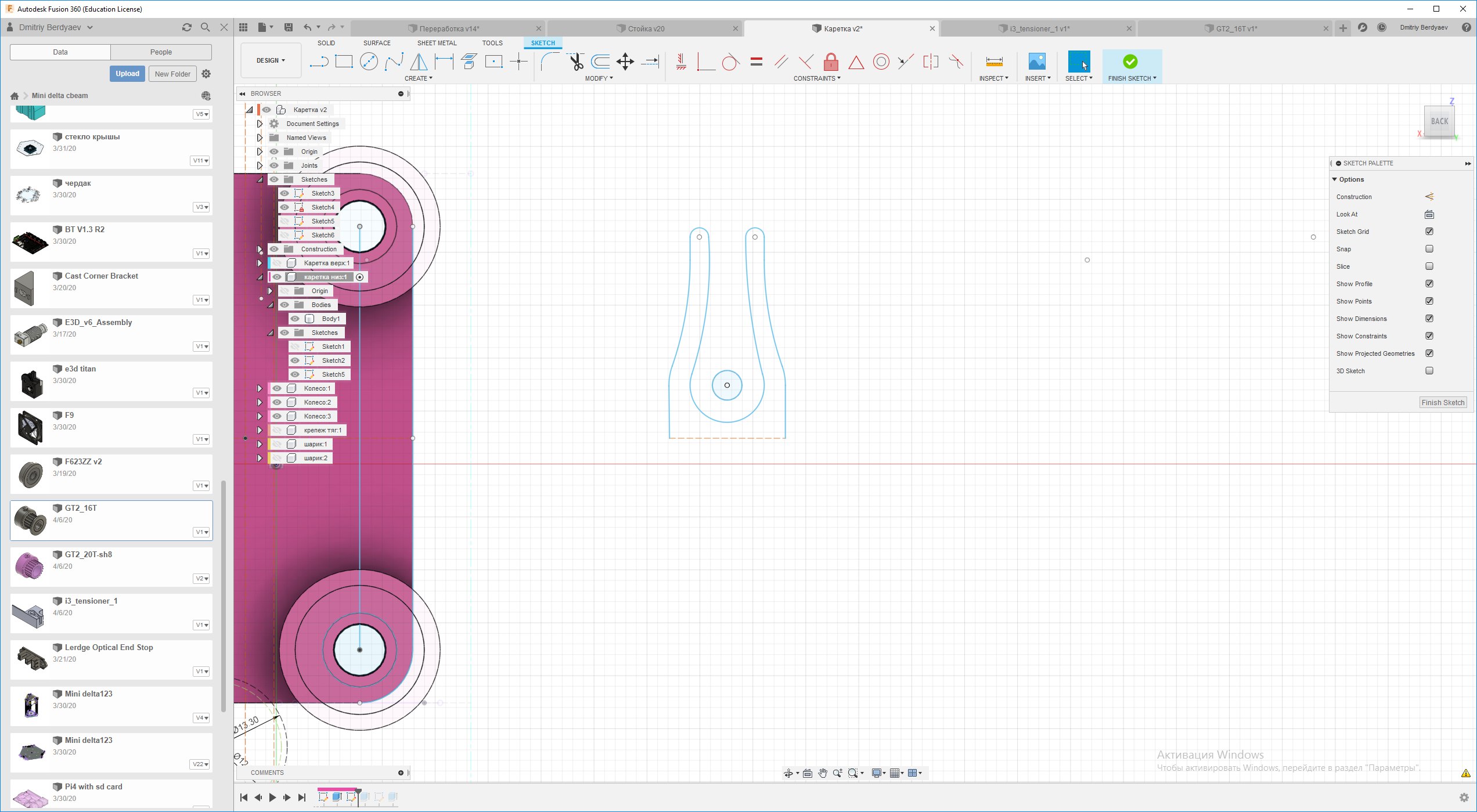Hide the Колесо:1 component with eye icon
Image resolution: width=1477 pixels, height=812 pixels.
(278, 388)
